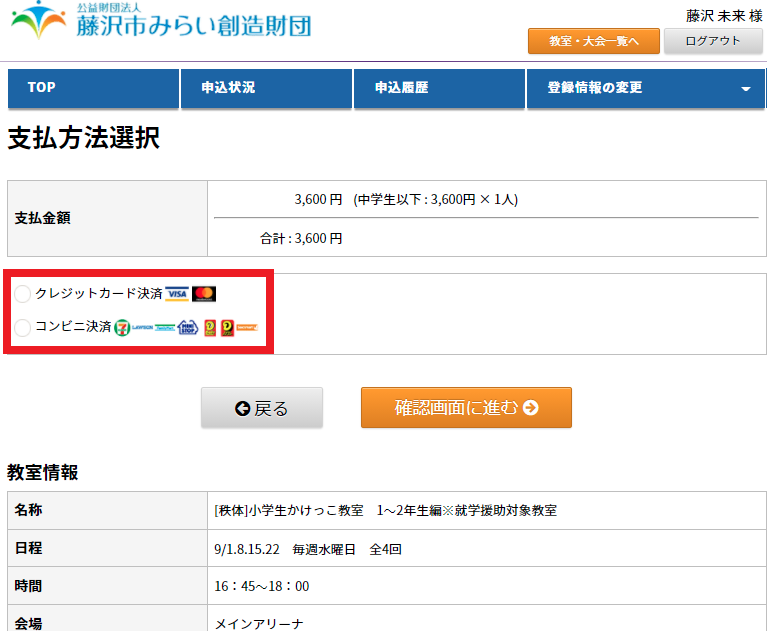This screenshot has height=631, width=767.
Task: Click the Lawson store logo
Action: pyautogui.click(x=142, y=327)
